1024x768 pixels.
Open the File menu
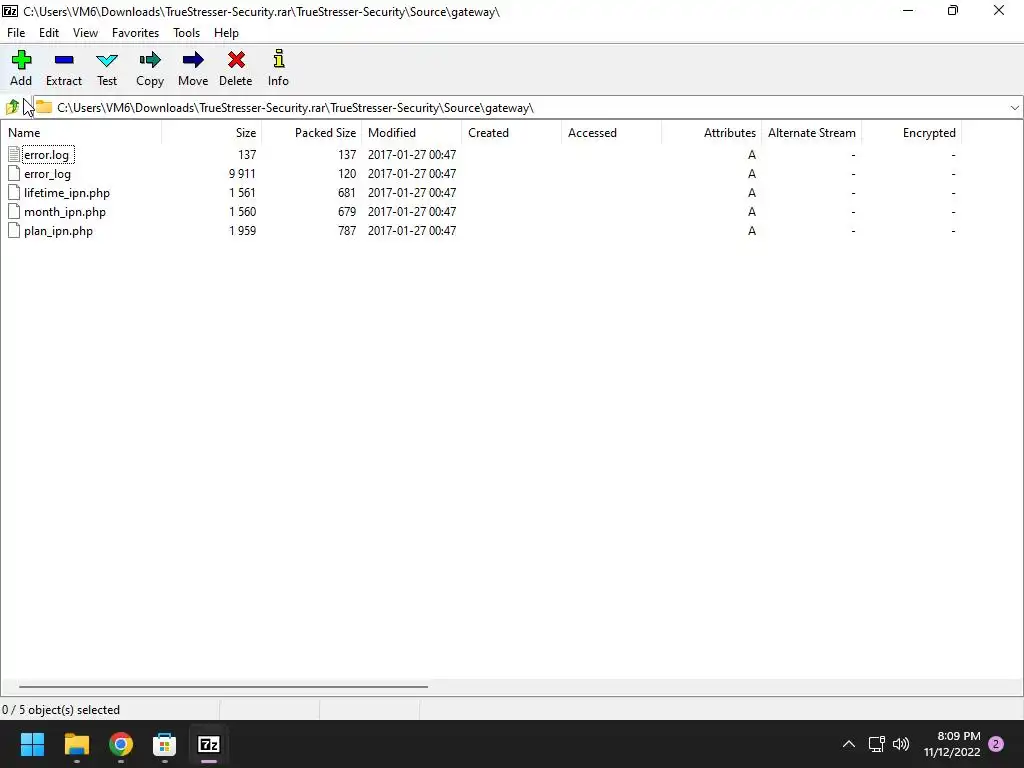(16, 33)
